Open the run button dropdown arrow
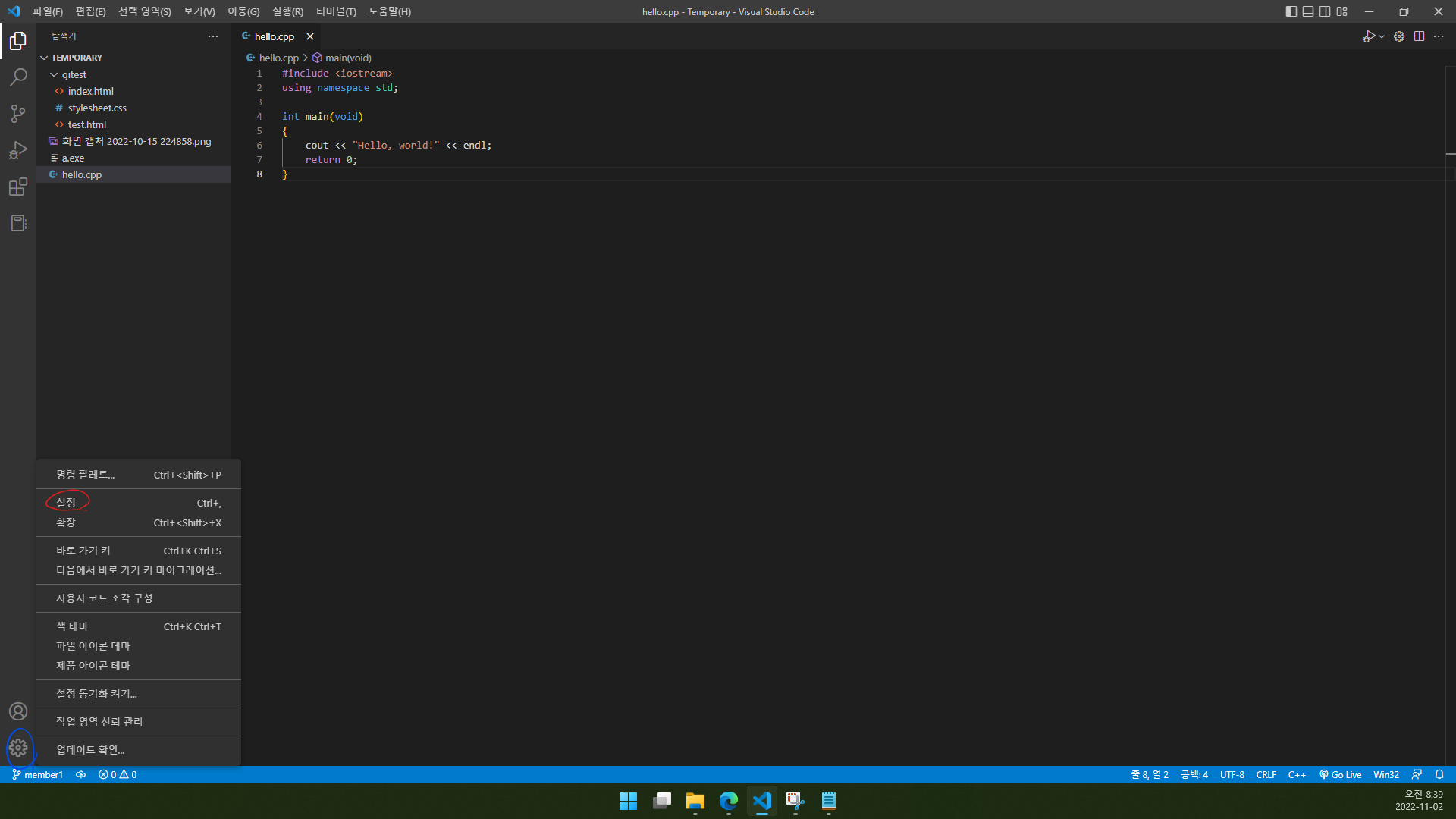This screenshot has width=1456, height=819. coord(1382,36)
